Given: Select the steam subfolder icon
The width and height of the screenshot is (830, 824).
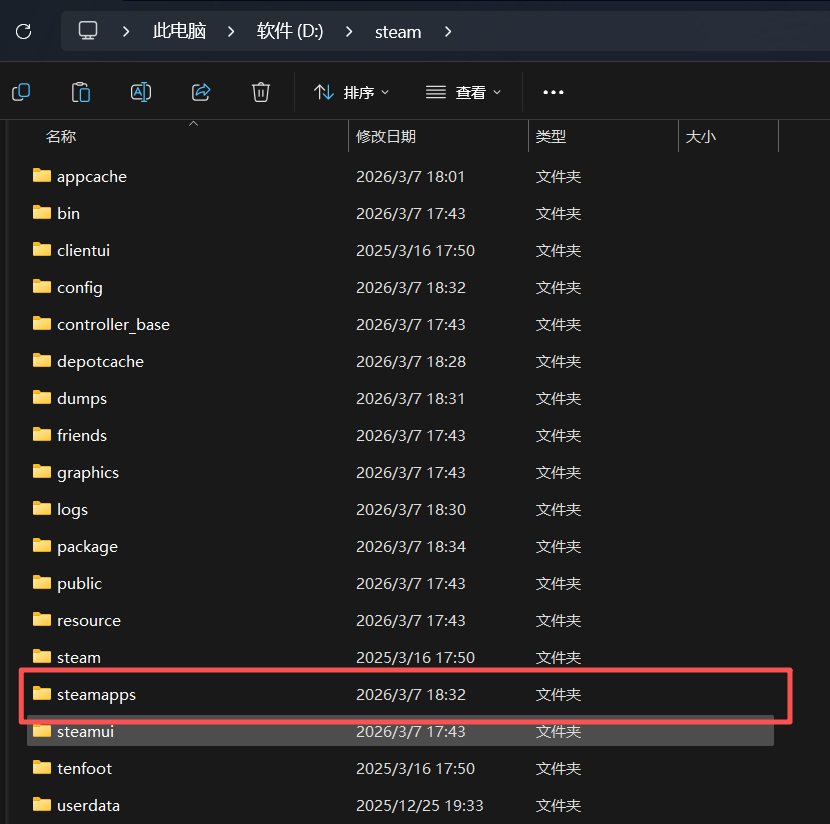Looking at the screenshot, I should (42, 656).
